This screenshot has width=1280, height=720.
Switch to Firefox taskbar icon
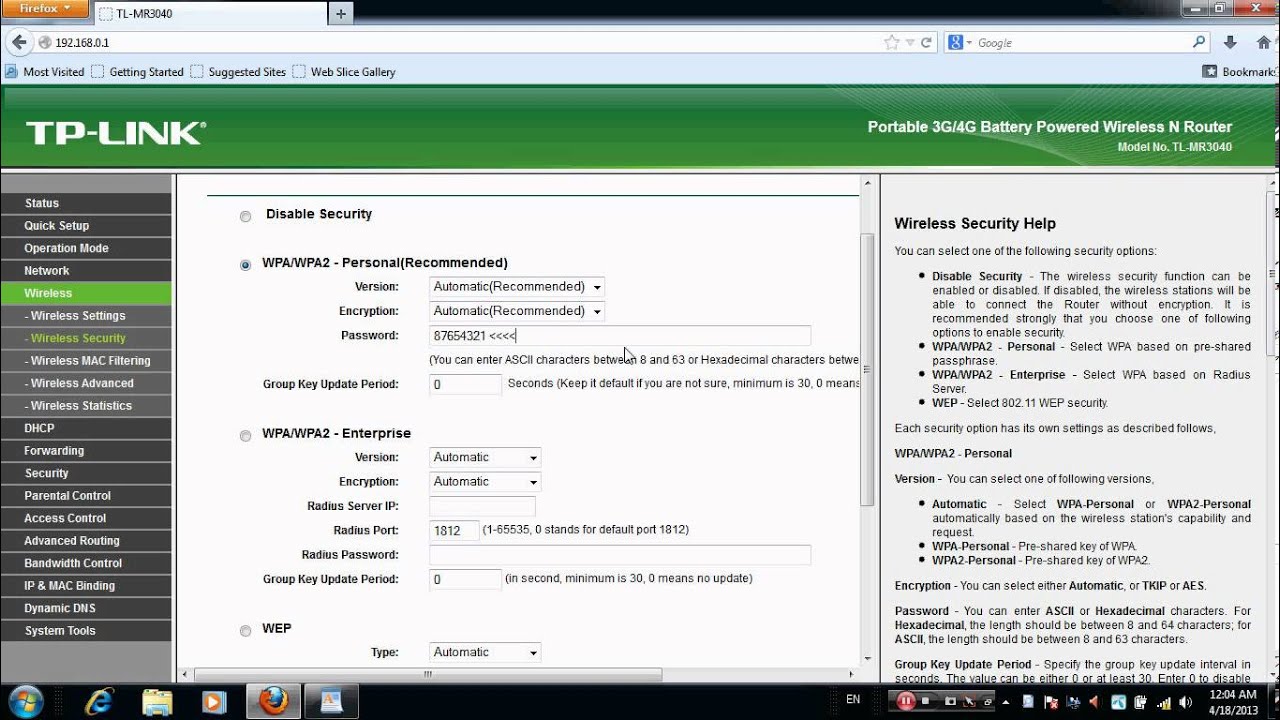(273, 701)
